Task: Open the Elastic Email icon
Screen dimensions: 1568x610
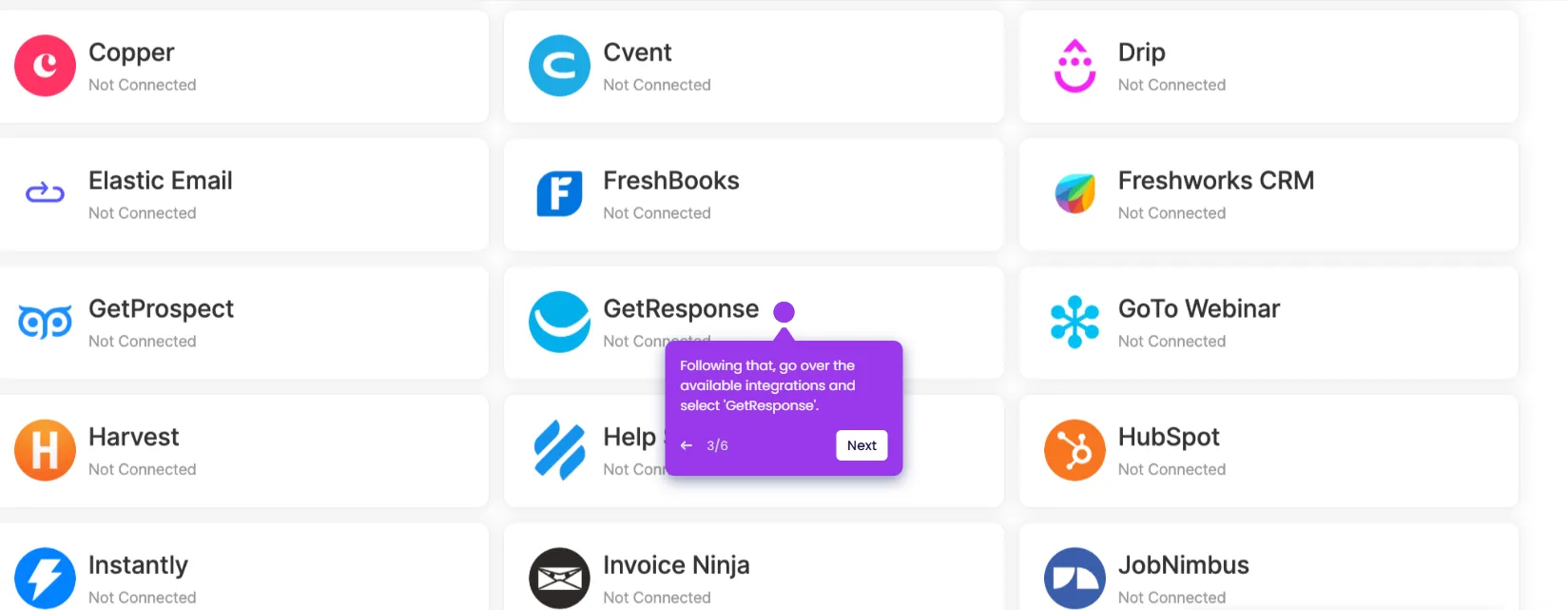Action: [x=45, y=193]
